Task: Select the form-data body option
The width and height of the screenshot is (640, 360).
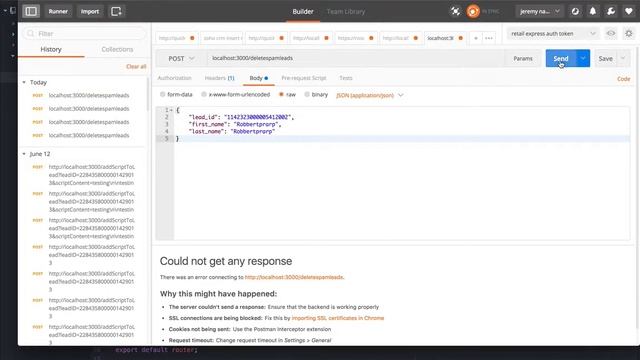Action: pyautogui.click(x=162, y=94)
